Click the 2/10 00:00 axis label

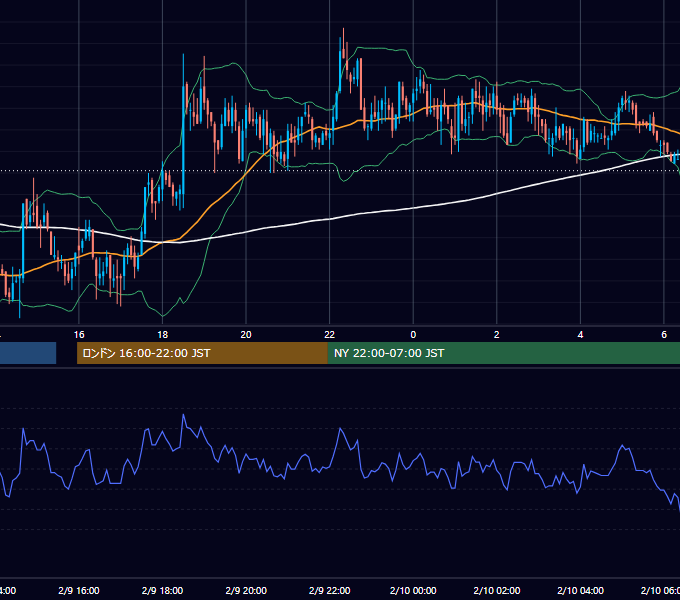[413, 590]
